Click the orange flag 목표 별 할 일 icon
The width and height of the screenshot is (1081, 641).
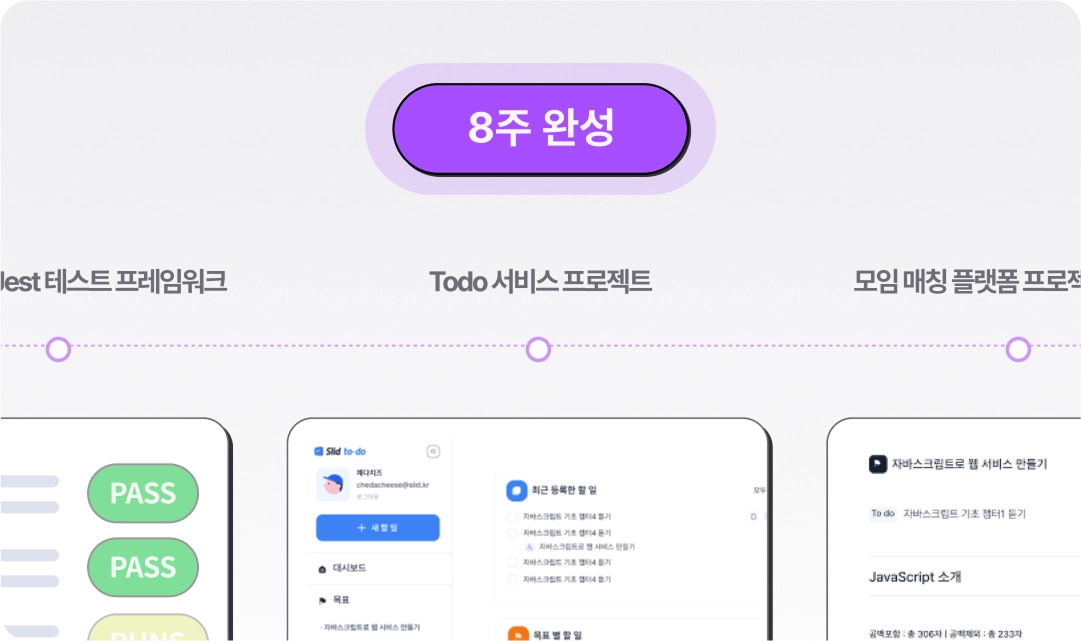518,634
